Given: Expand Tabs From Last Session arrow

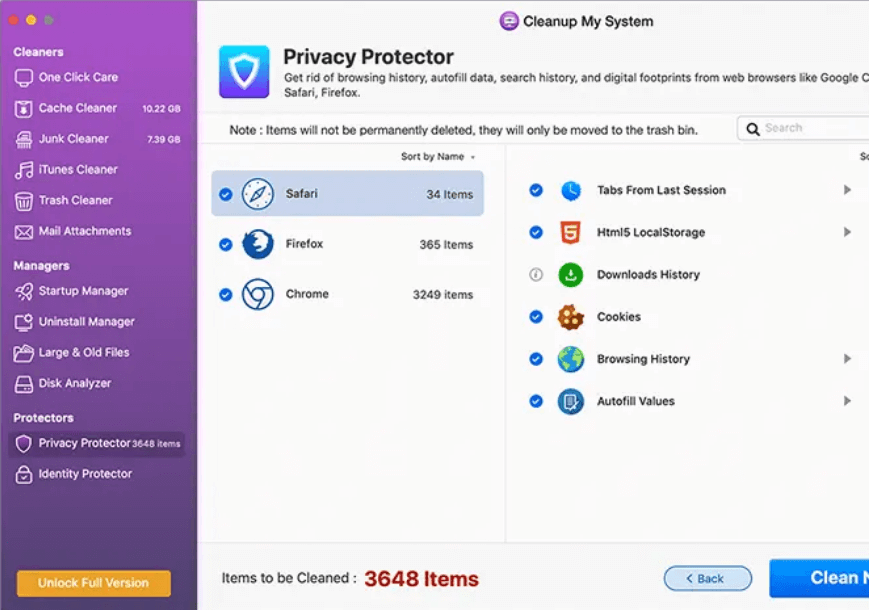Looking at the screenshot, I should pyautogui.click(x=847, y=190).
